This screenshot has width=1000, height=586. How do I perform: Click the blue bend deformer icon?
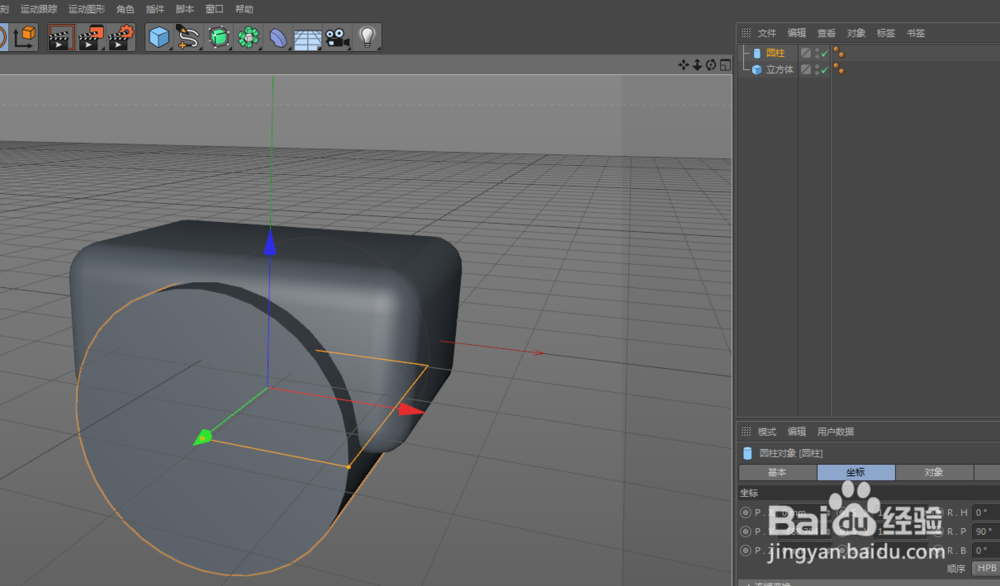click(277, 37)
